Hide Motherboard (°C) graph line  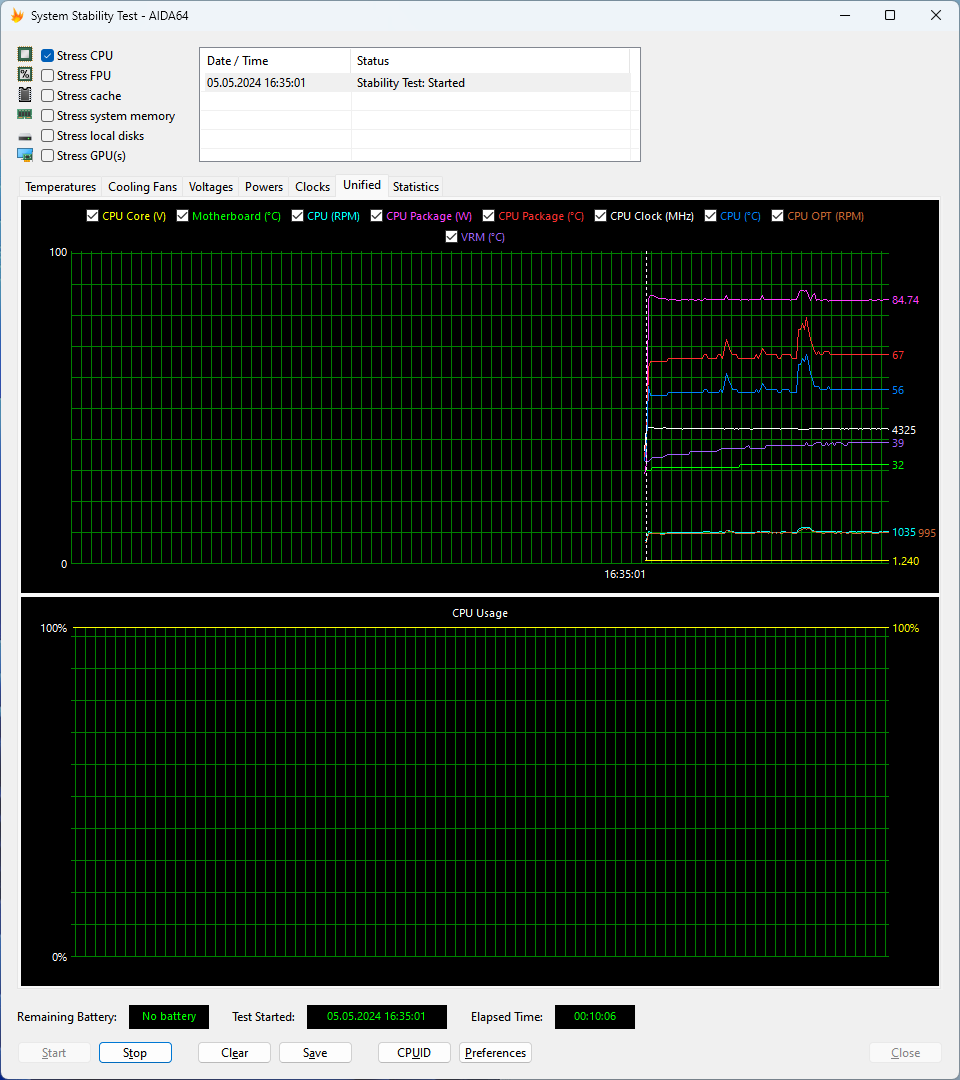point(182,216)
